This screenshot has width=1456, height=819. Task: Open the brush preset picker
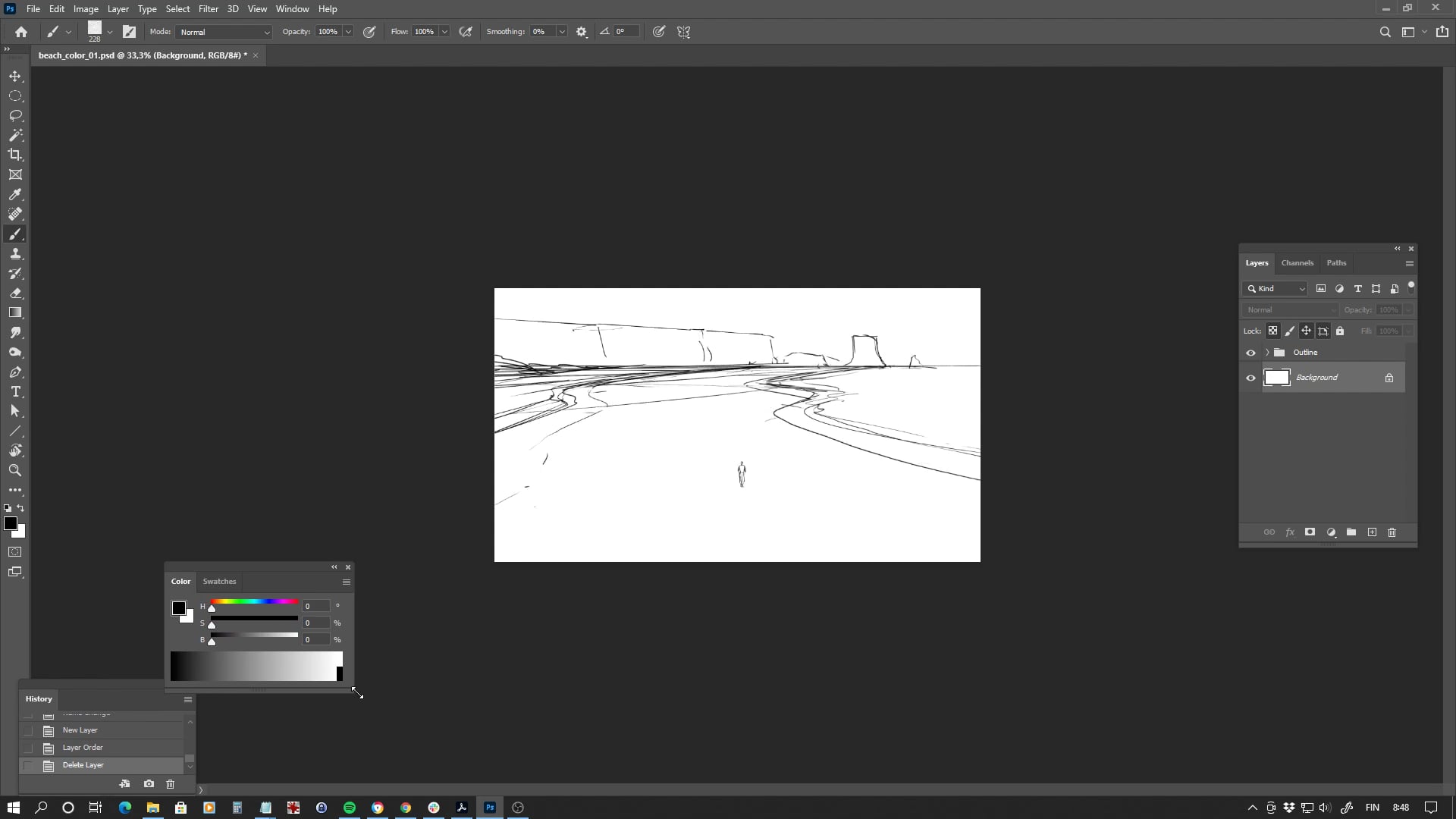[x=110, y=32]
